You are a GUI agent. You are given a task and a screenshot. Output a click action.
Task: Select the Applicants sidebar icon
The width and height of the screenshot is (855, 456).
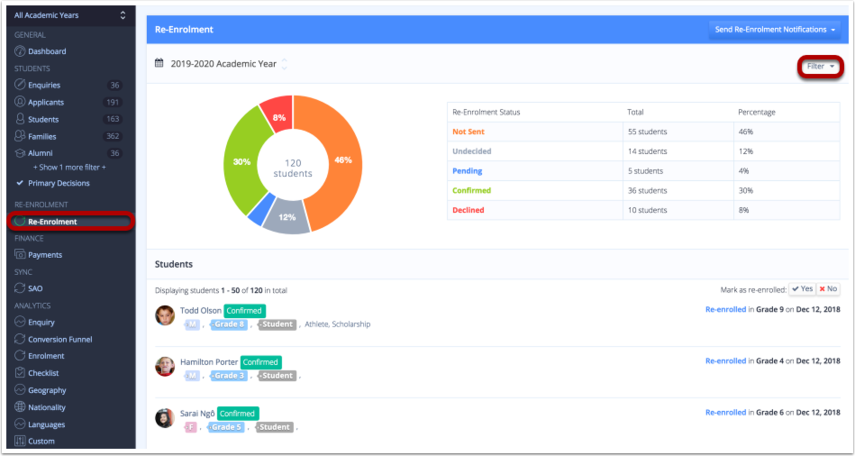click(x=19, y=102)
